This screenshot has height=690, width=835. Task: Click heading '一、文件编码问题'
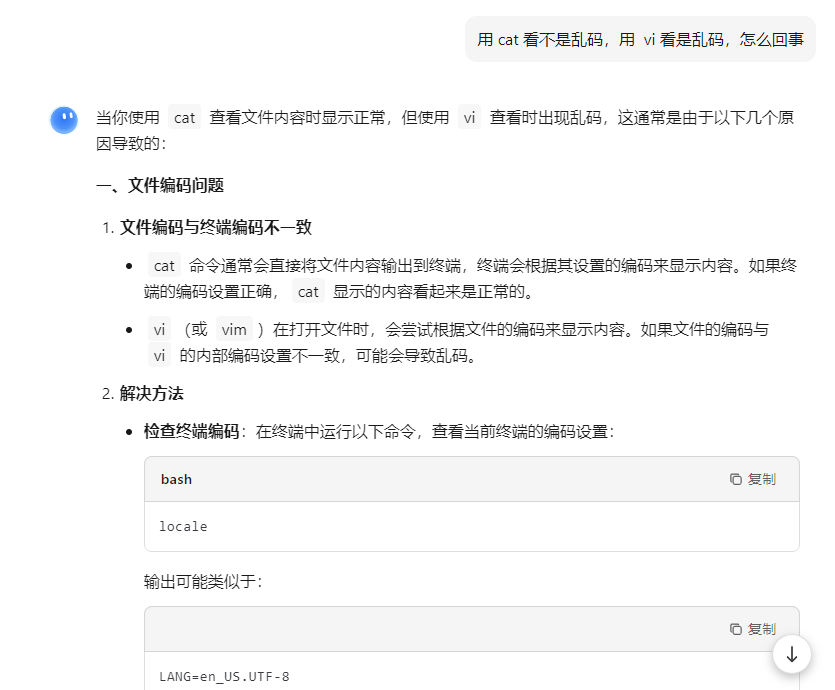[x=160, y=185]
